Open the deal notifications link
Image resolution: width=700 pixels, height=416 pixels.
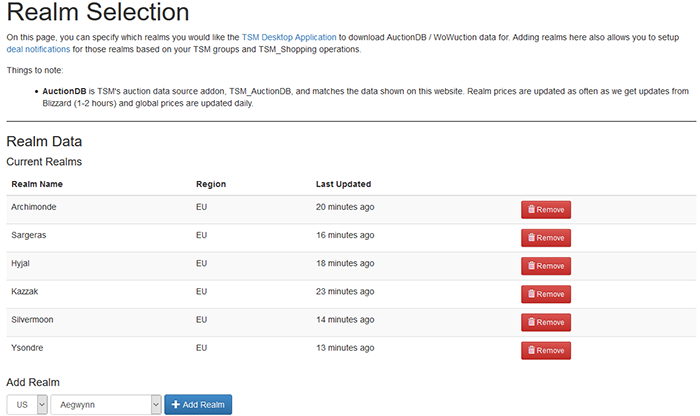(x=38, y=49)
